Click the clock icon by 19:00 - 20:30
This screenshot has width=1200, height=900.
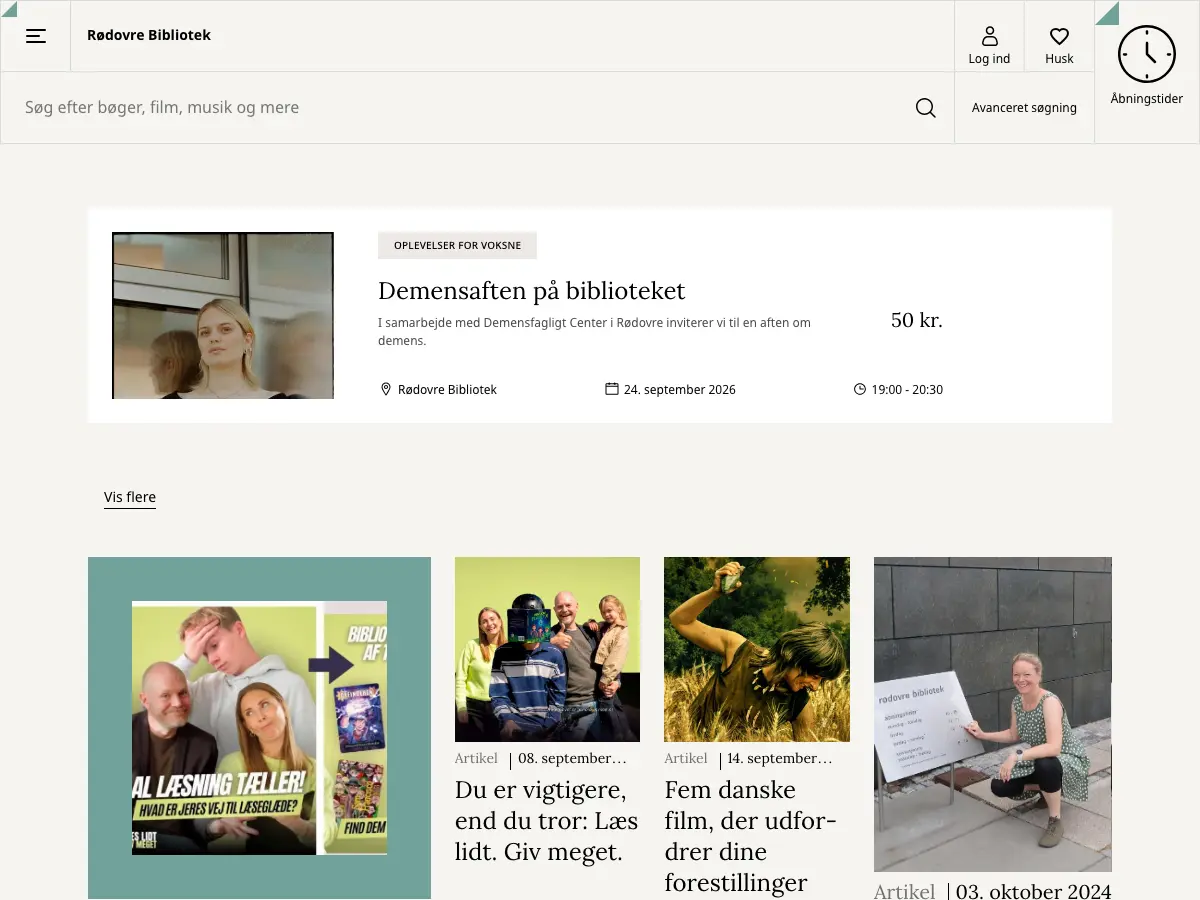point(860,389)
